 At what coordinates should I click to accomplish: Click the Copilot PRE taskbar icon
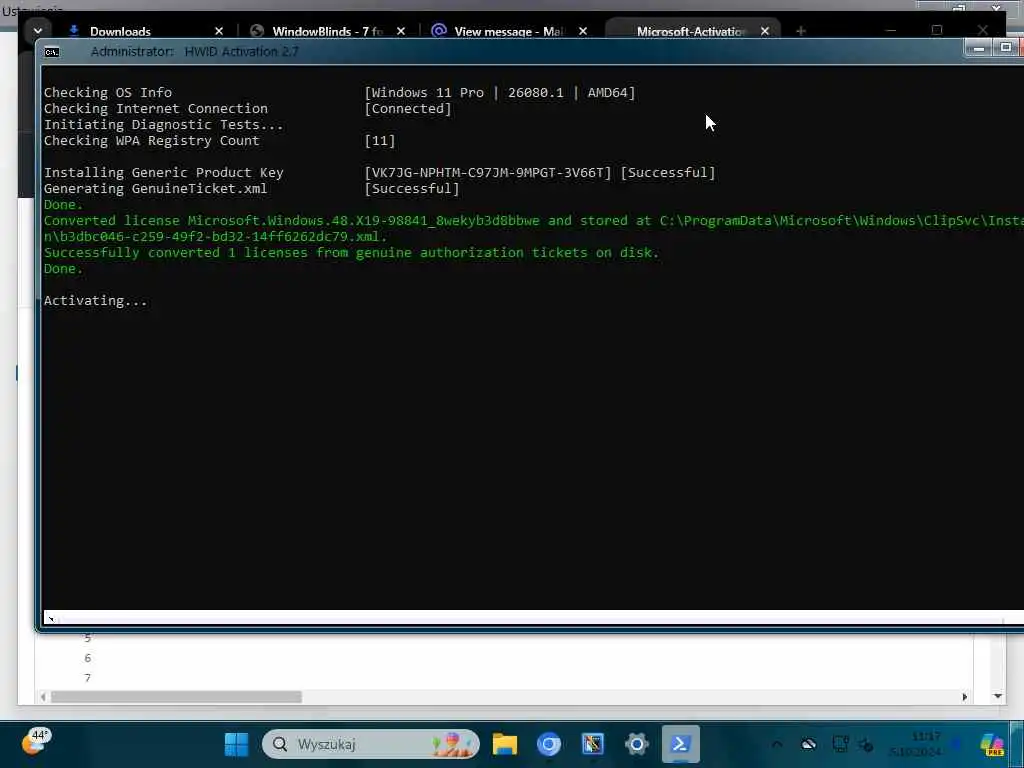click(992, 744)
